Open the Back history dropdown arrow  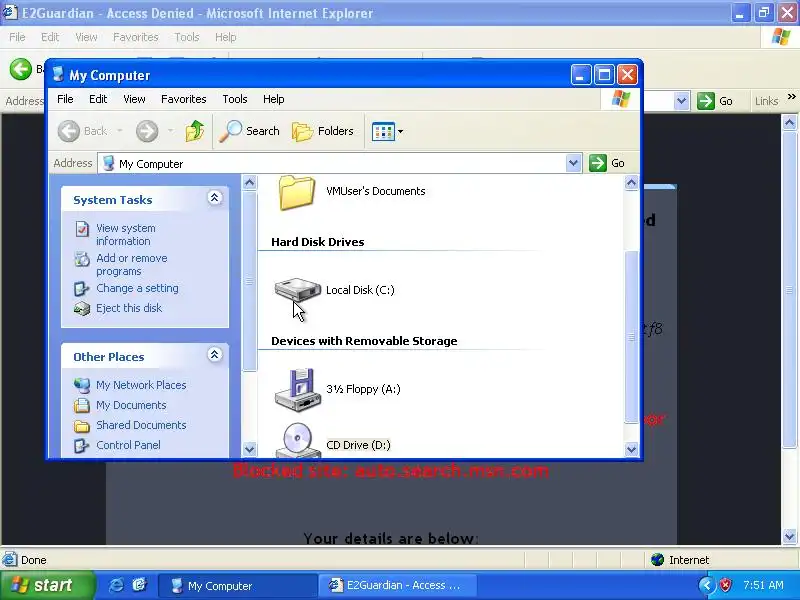click(120, 131)
